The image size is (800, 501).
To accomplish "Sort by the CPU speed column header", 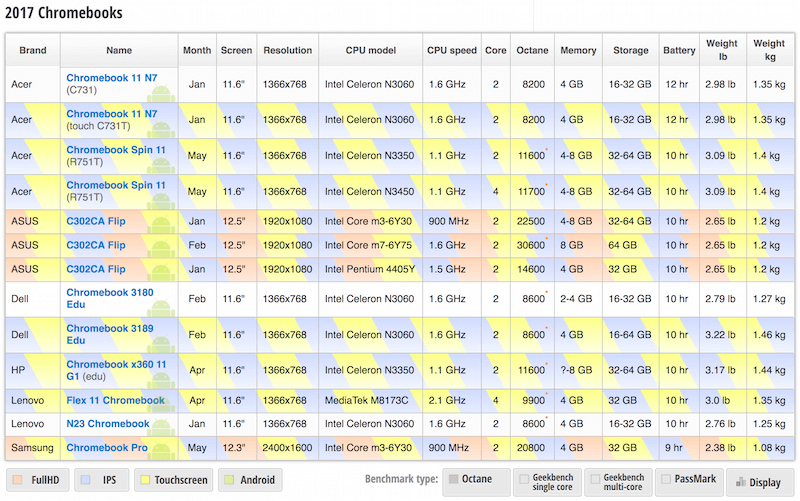I will [x=451, y=50].
